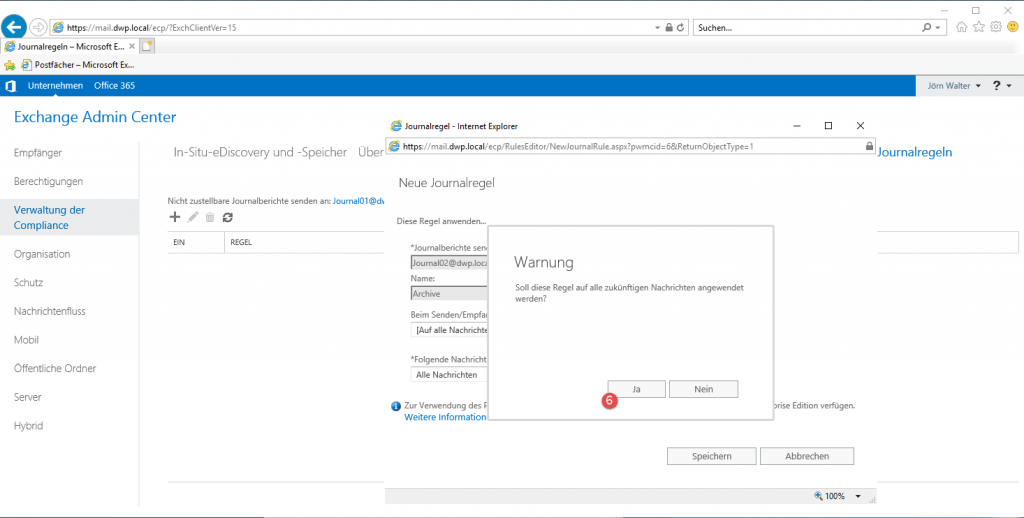
Task: Expand the help question mark dropdown
Action: click(x=1001, y=86)
